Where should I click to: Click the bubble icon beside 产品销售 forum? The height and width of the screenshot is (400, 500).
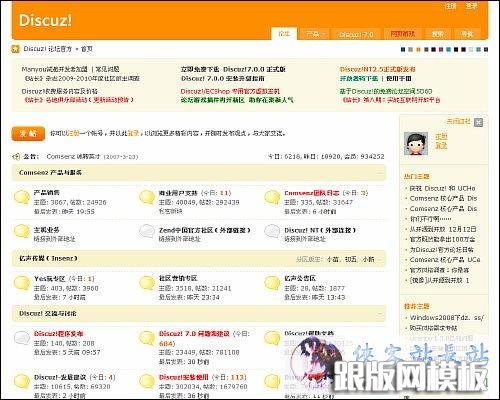(22, 197)
